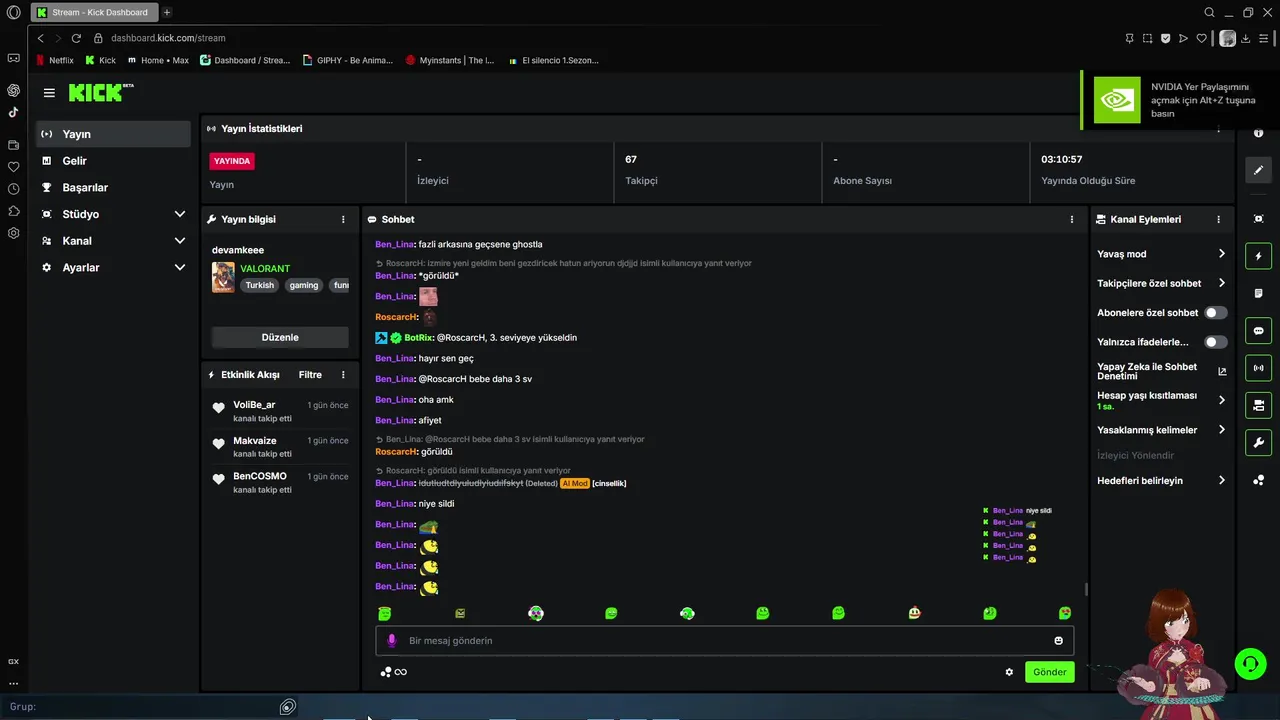Select Gelir in the sidebar
This screenshot has height=720, width=1280.
[x=114, y=161]
